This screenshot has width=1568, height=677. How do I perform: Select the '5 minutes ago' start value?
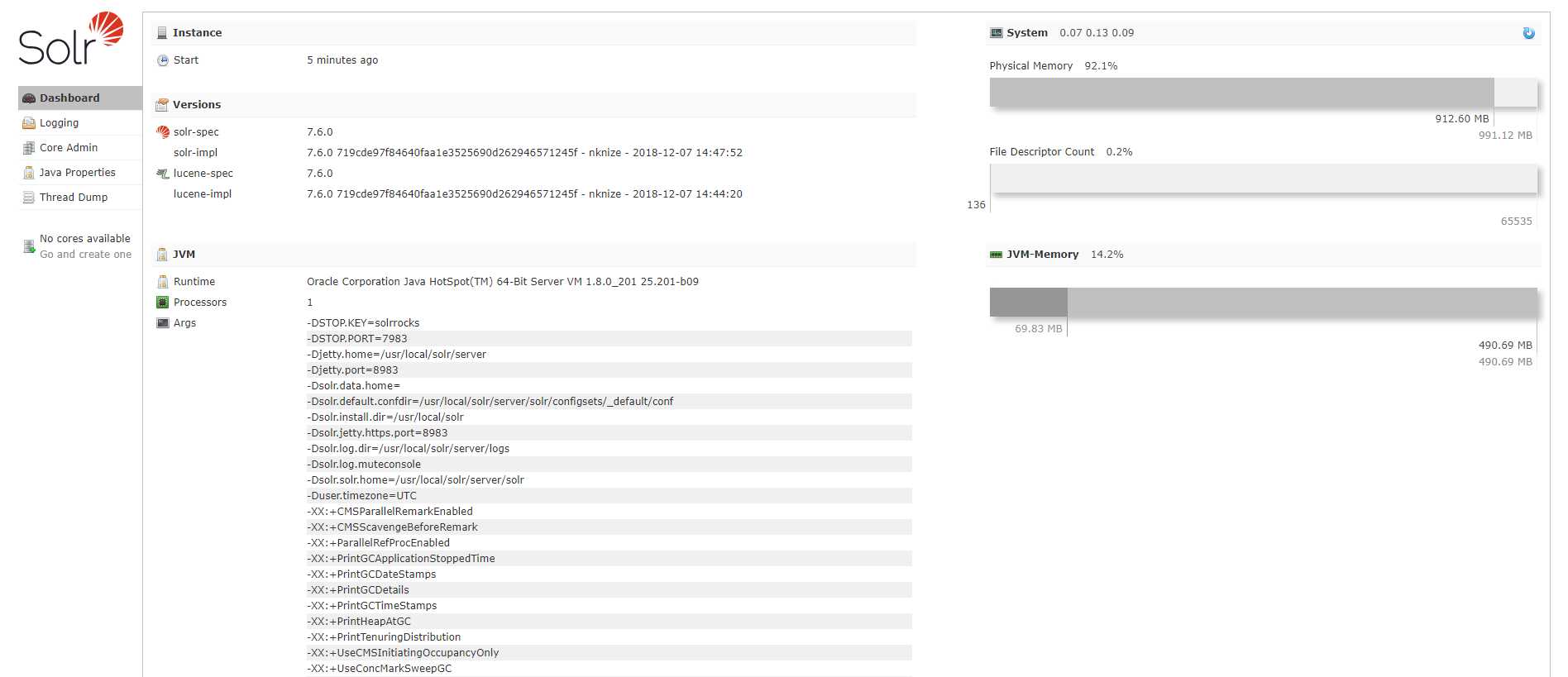pyautogui.click(x=342, y=60)
